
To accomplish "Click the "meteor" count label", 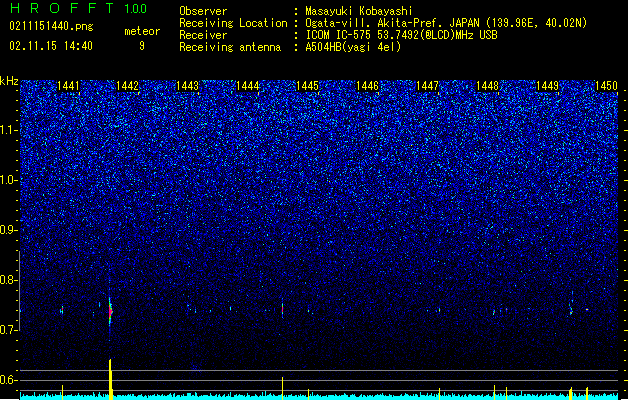I will (x=142, y=31).
